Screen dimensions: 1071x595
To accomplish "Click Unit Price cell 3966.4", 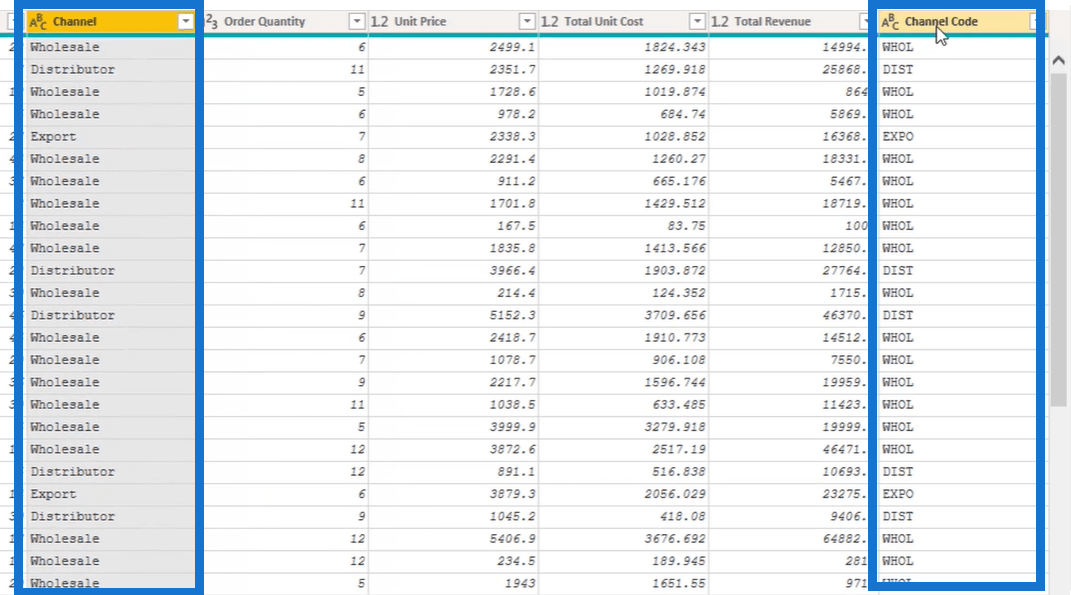I will [454, 271].
